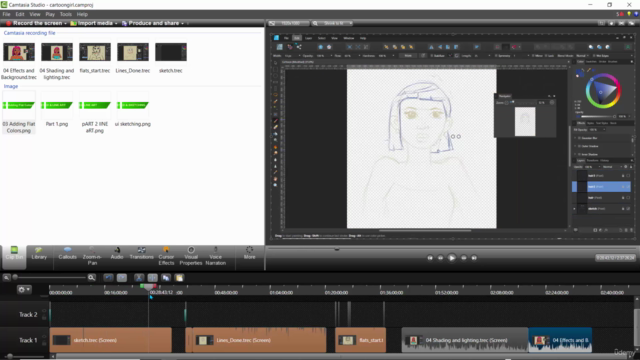Screen dimensions: 640x360
Task: Select the flats_start.trec thumbnail
Action: click(95, 52)
